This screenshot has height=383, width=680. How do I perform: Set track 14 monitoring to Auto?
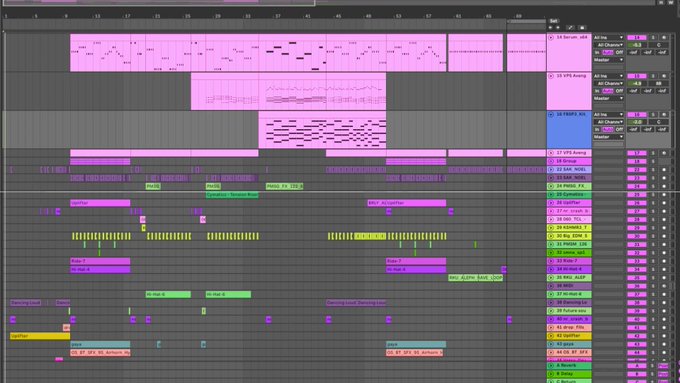608,52
